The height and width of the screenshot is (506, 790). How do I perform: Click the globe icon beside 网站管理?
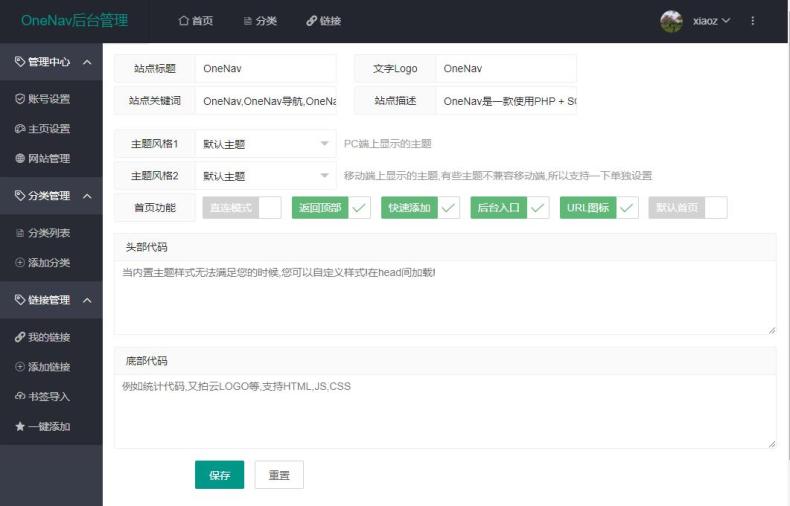[x=20, y=158]
